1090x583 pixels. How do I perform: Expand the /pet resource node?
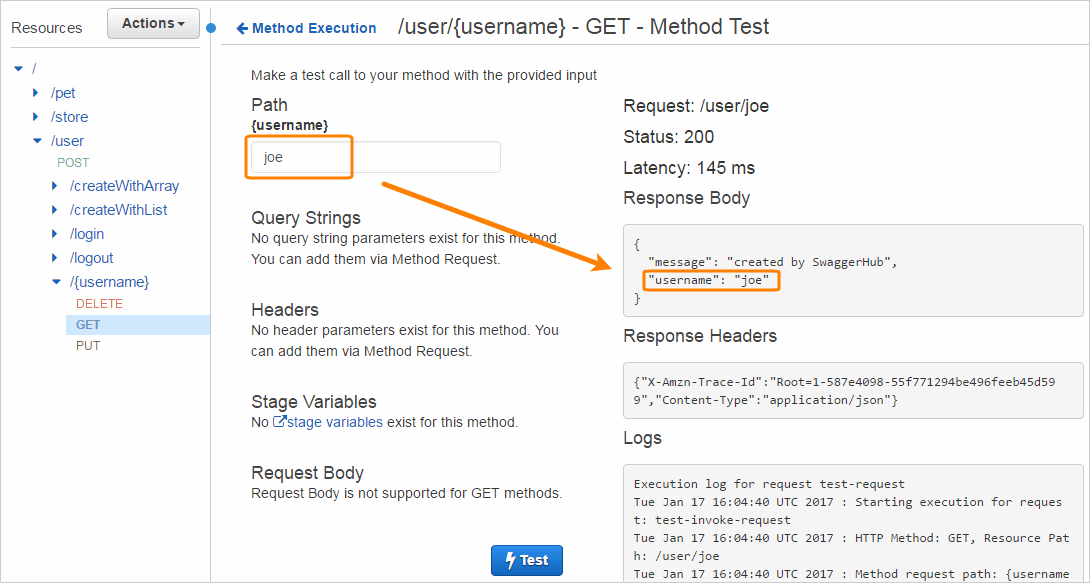[x=37, y=93]
